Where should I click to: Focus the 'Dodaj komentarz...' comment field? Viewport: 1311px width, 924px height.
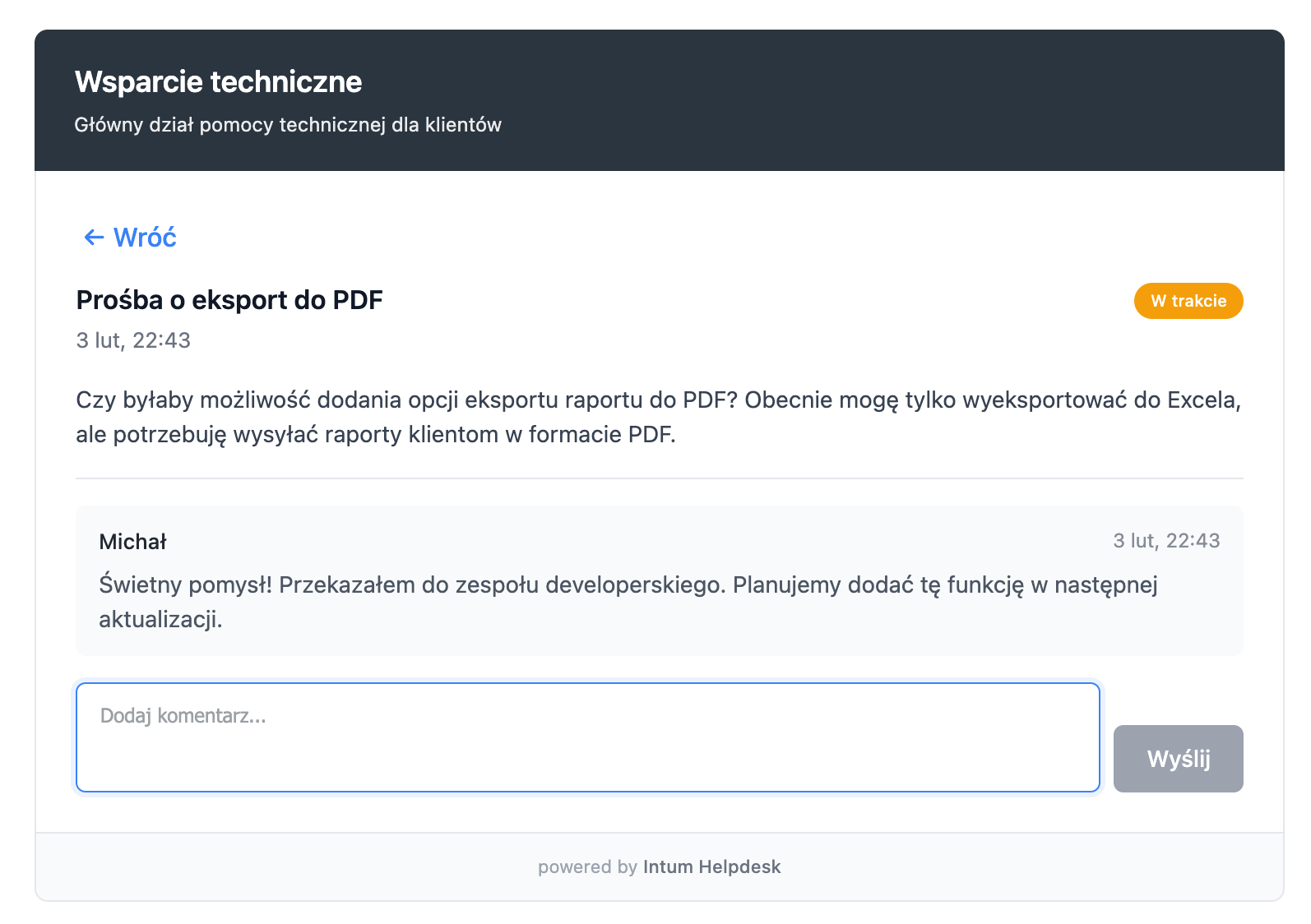point(587,737)
